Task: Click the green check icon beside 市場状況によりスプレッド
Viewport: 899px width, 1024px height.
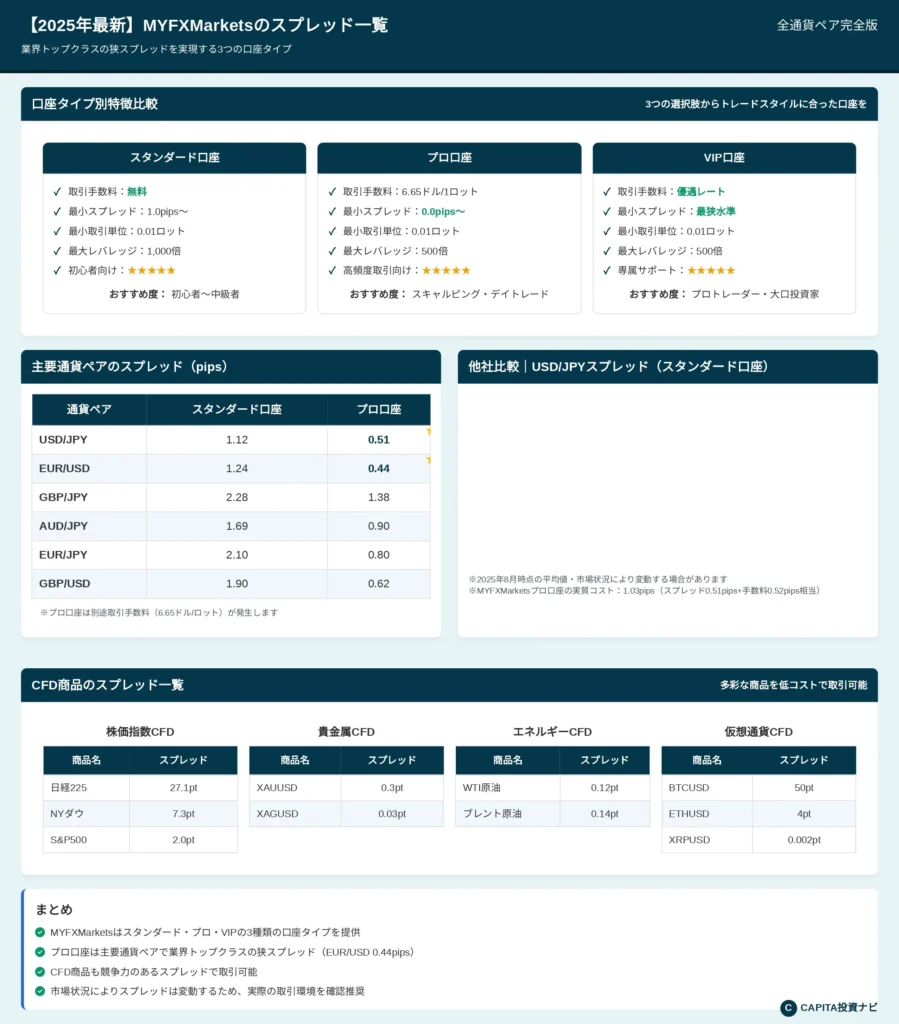Action: click(x=40, y=991)
